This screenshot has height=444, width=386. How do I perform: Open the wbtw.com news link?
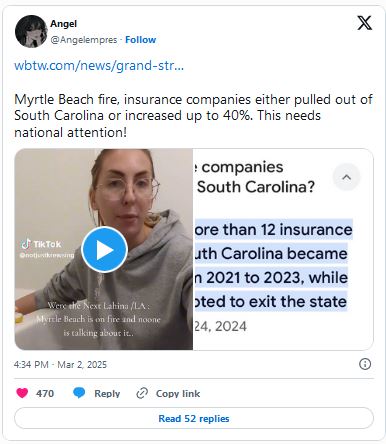(x=99, y=65)
